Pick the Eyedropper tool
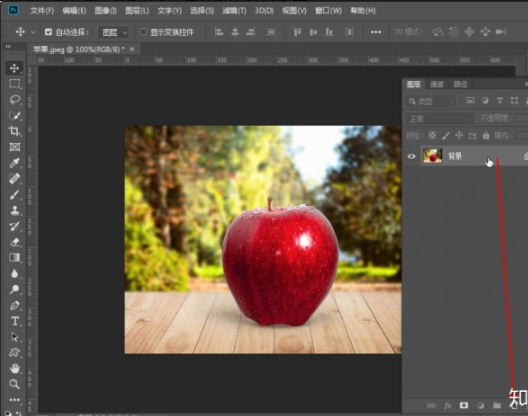This screenshot has width=528, height=416. [x=14, y=163]
